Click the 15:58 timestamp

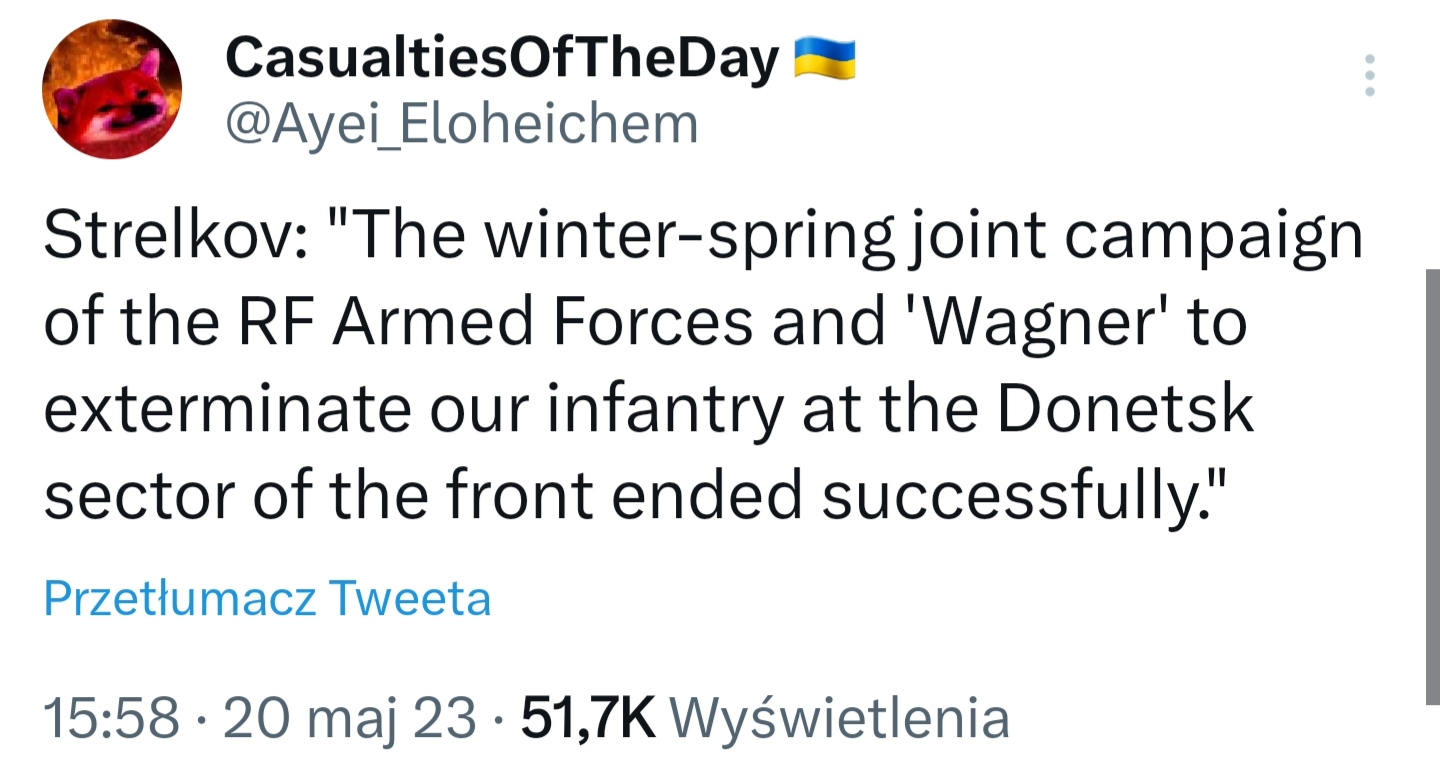pyautogui.click(x=112, y=718)
